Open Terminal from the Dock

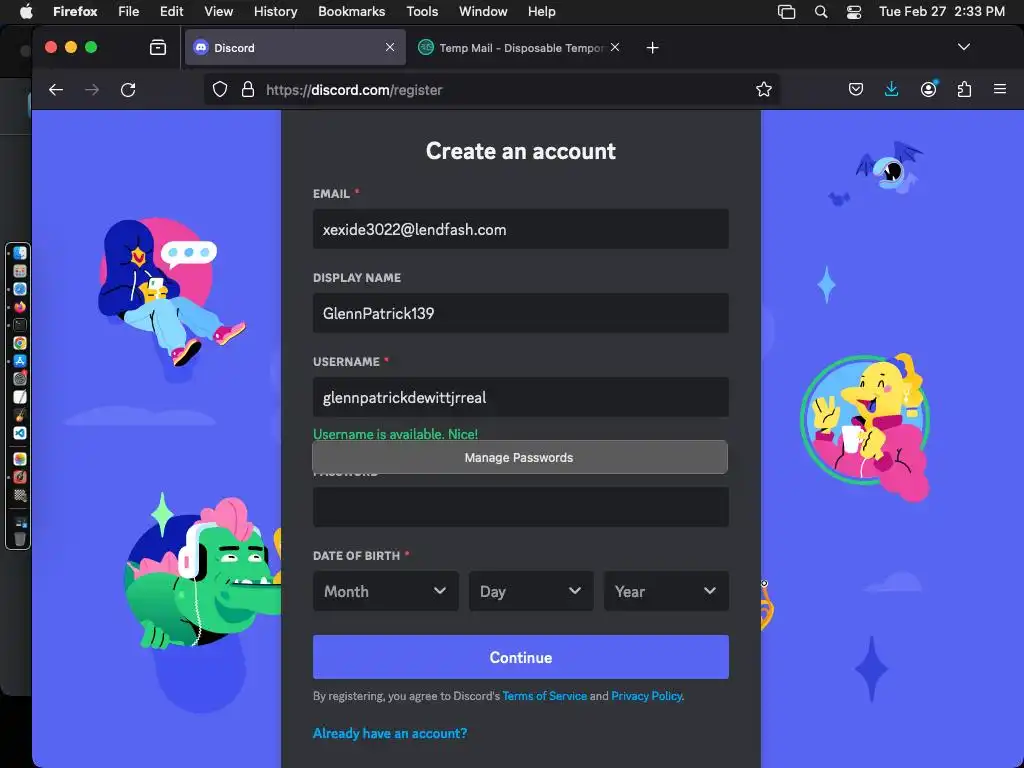pos(20,325)
